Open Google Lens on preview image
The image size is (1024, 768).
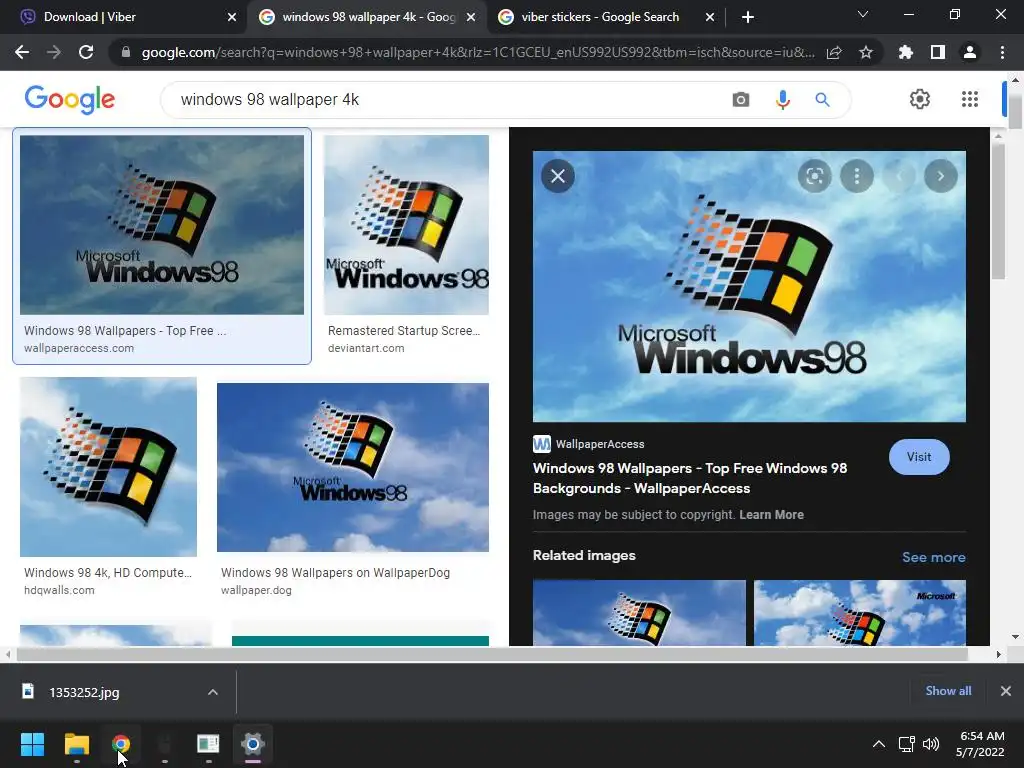tap(814, 176)
